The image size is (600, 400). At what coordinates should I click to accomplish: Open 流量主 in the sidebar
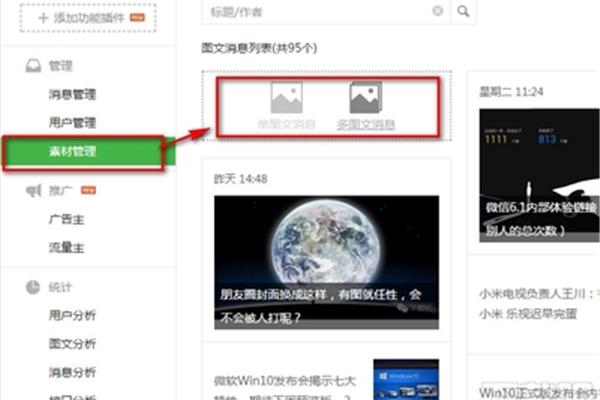[x=66, y=248]
